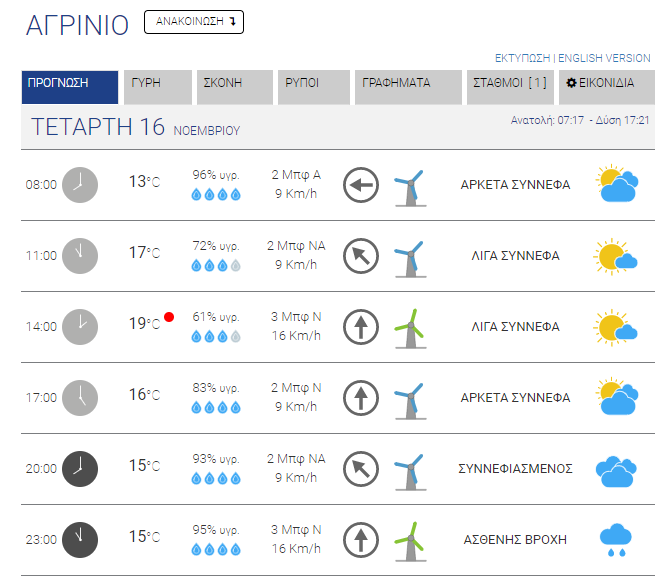Click the 08:00 clock icon

click(x=80, y=185)
